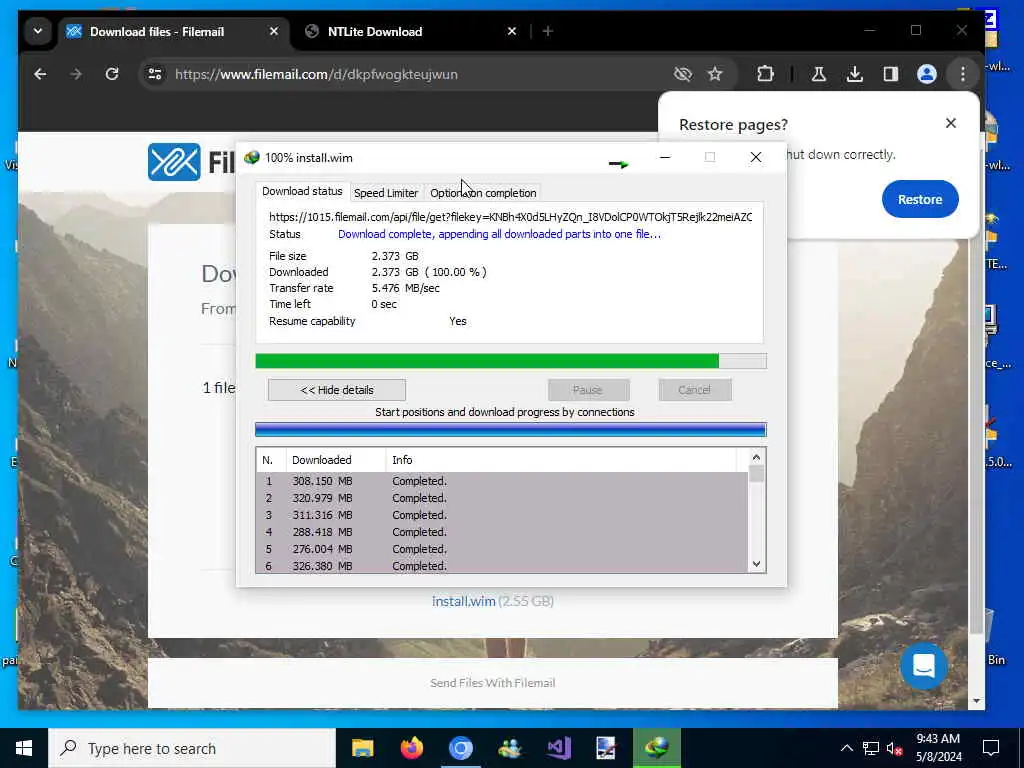Screen dimensions: 1024x768
Task: Click the Pause button in download dialog
Action: point(588,390)
